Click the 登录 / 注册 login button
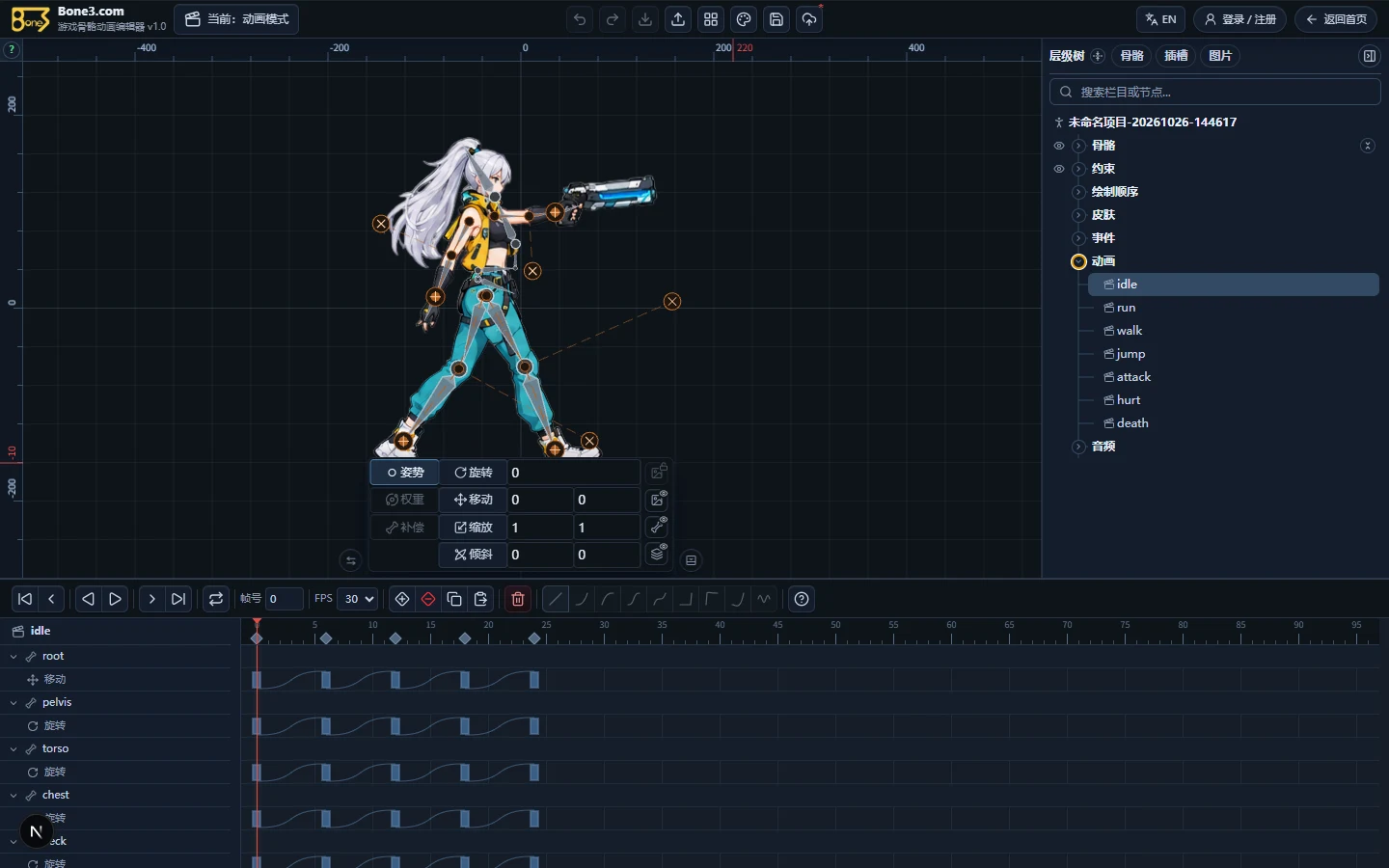 click(1239, 19)
